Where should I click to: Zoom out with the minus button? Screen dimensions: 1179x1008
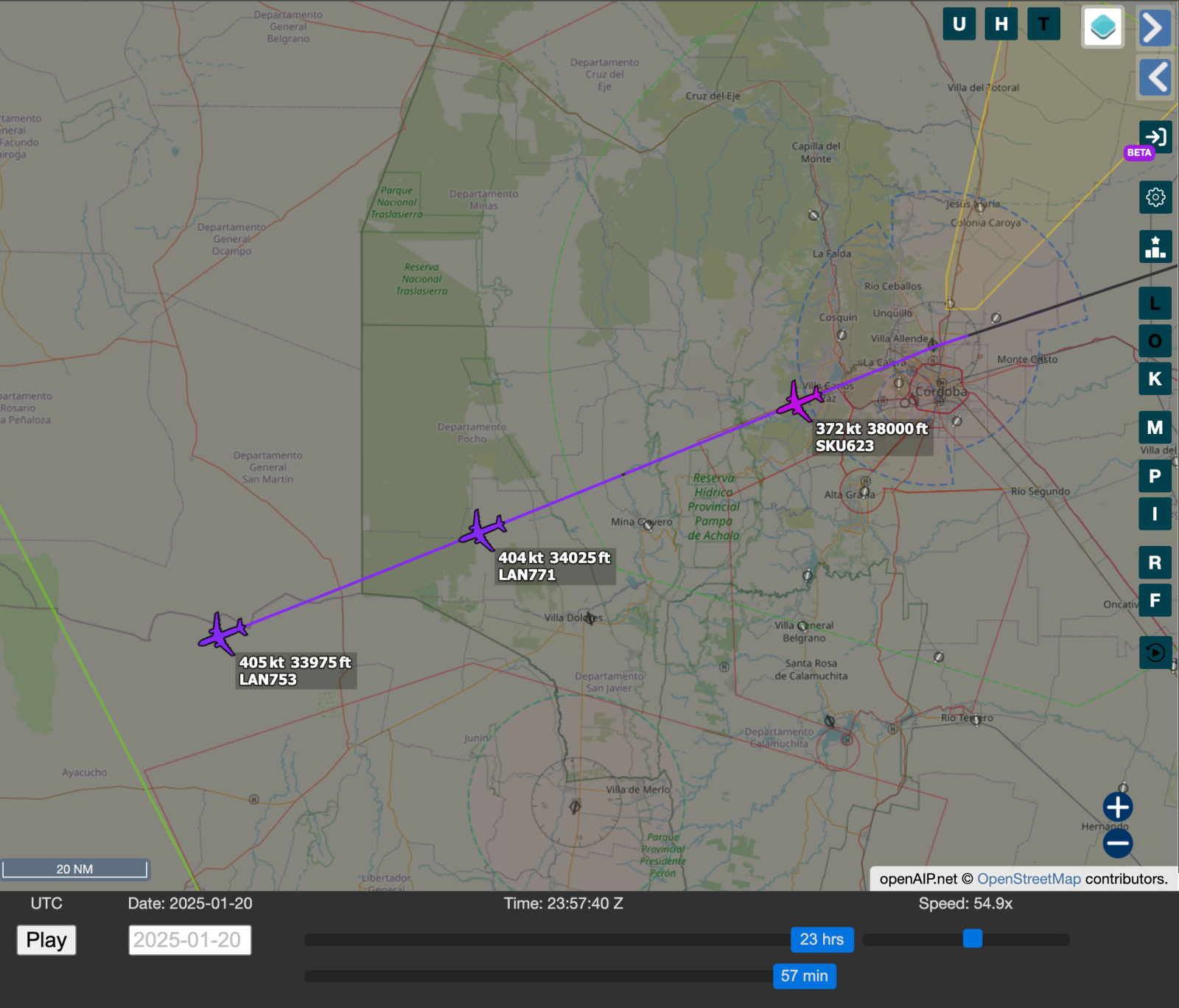[1117, 844]
